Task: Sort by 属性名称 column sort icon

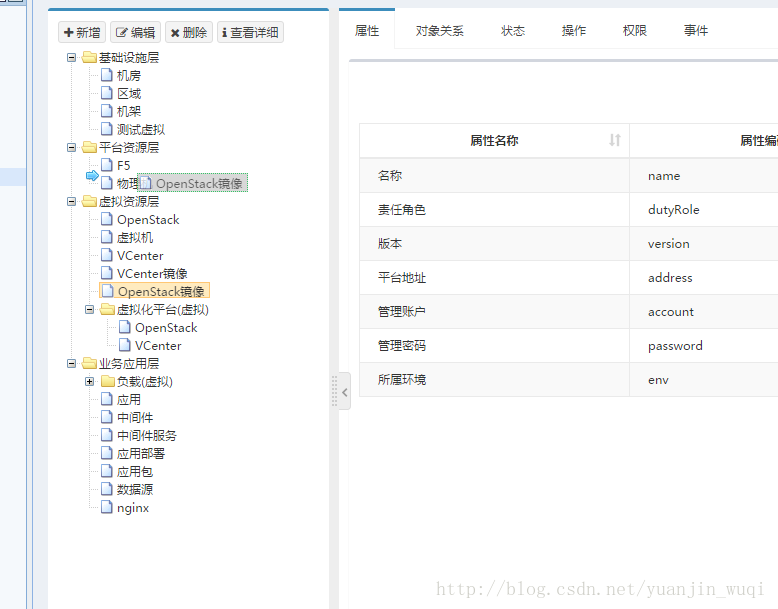Action: [x=615, y=140]
